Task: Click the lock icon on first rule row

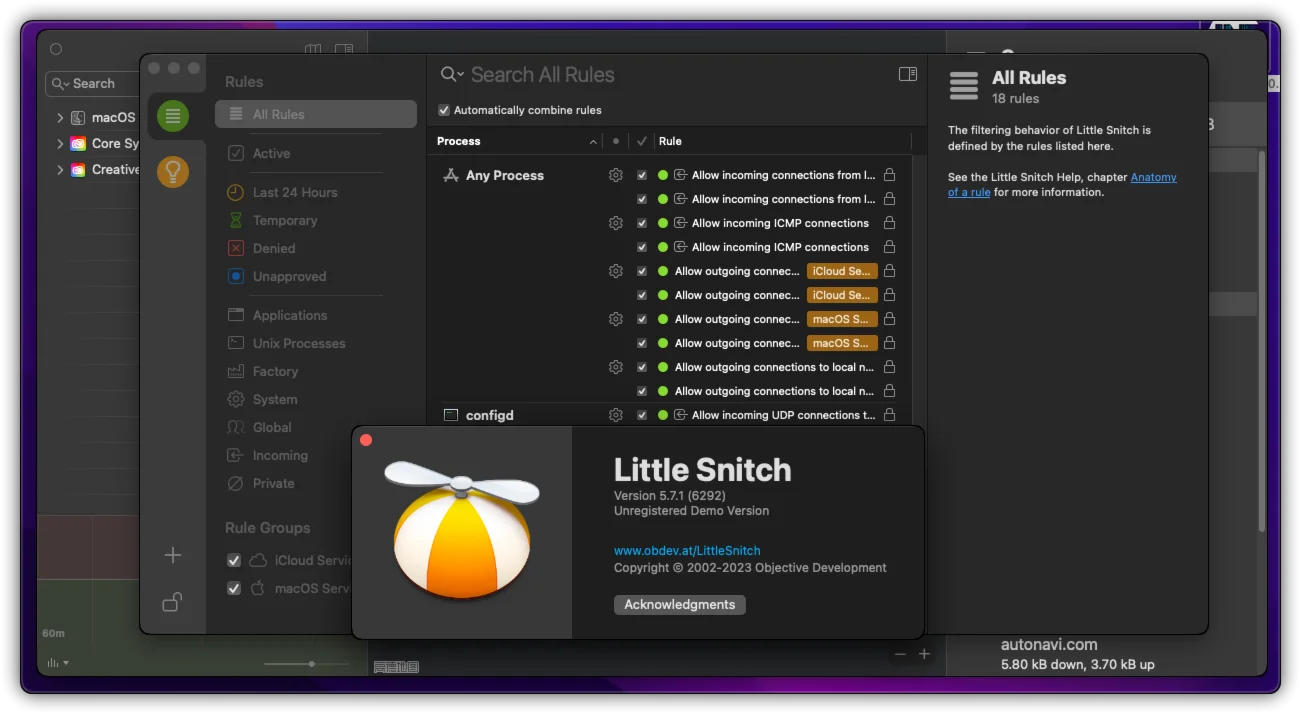Action: tap(889, 175)
